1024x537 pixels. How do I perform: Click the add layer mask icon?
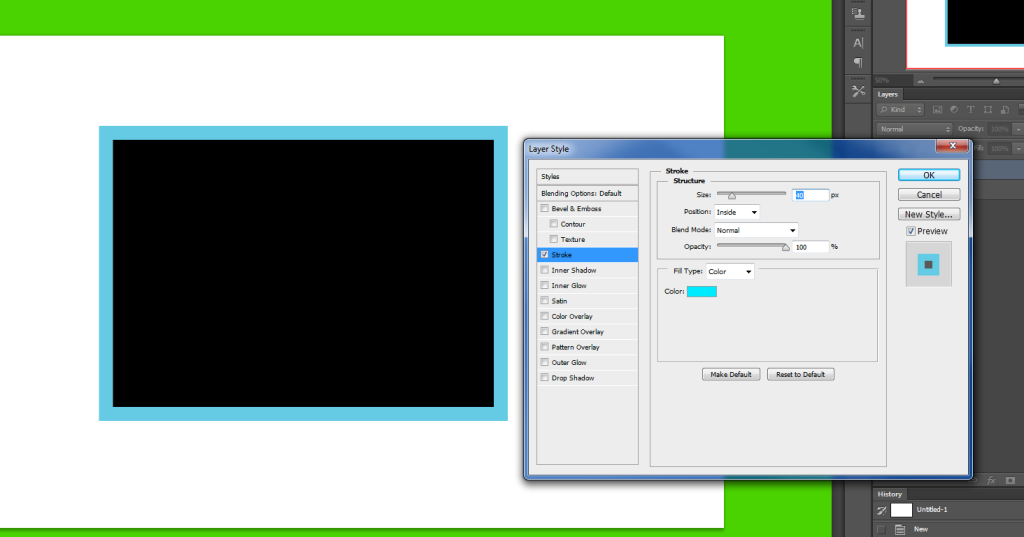1010,480
